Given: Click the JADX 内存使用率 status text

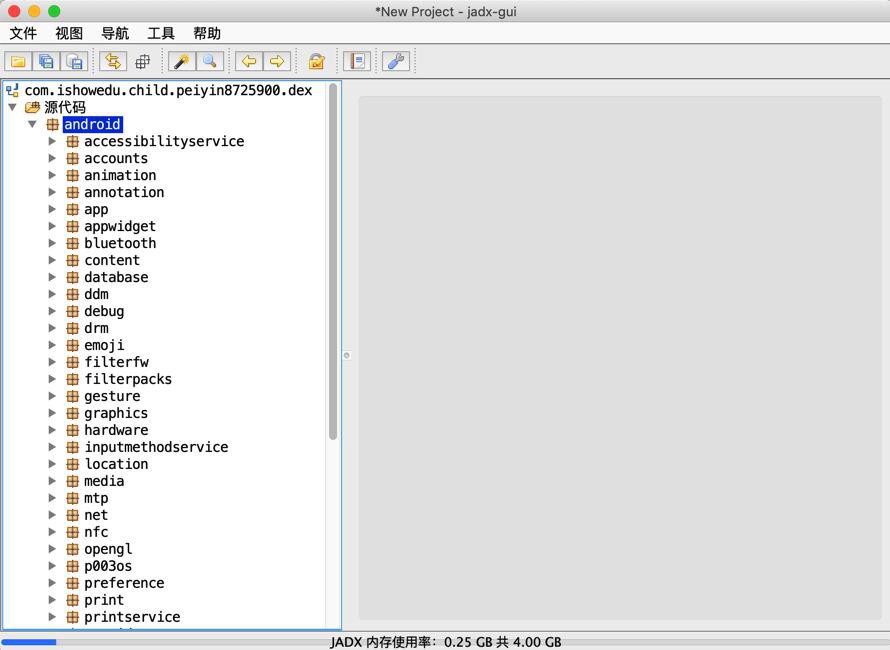Looking at the screenshot, I should (446, 642).
